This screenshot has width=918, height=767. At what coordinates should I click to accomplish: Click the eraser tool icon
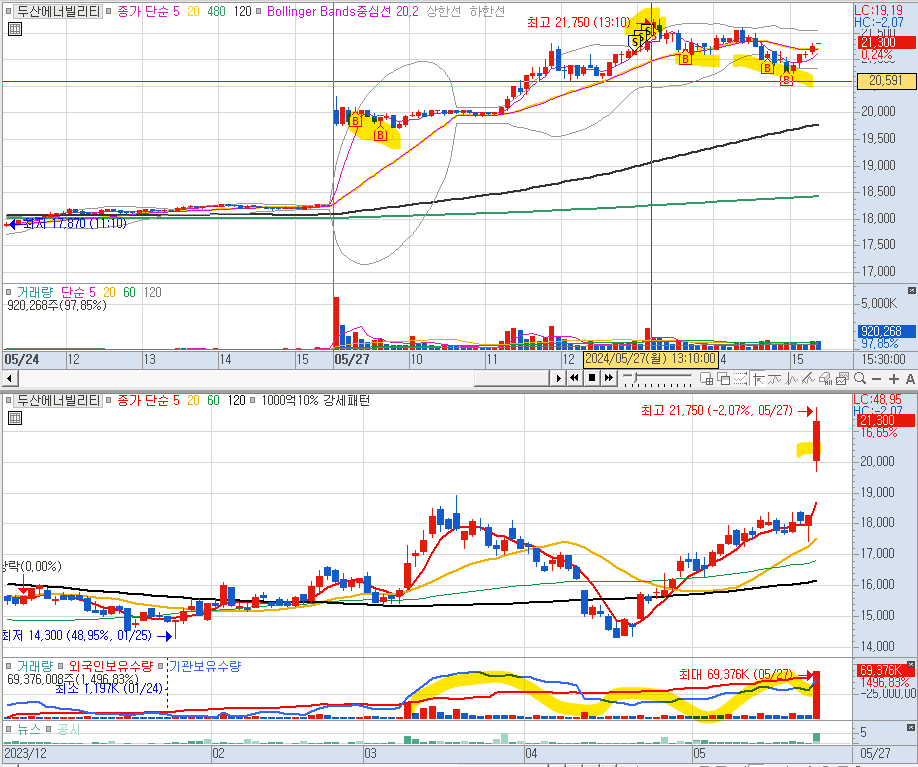click(825, 379)
